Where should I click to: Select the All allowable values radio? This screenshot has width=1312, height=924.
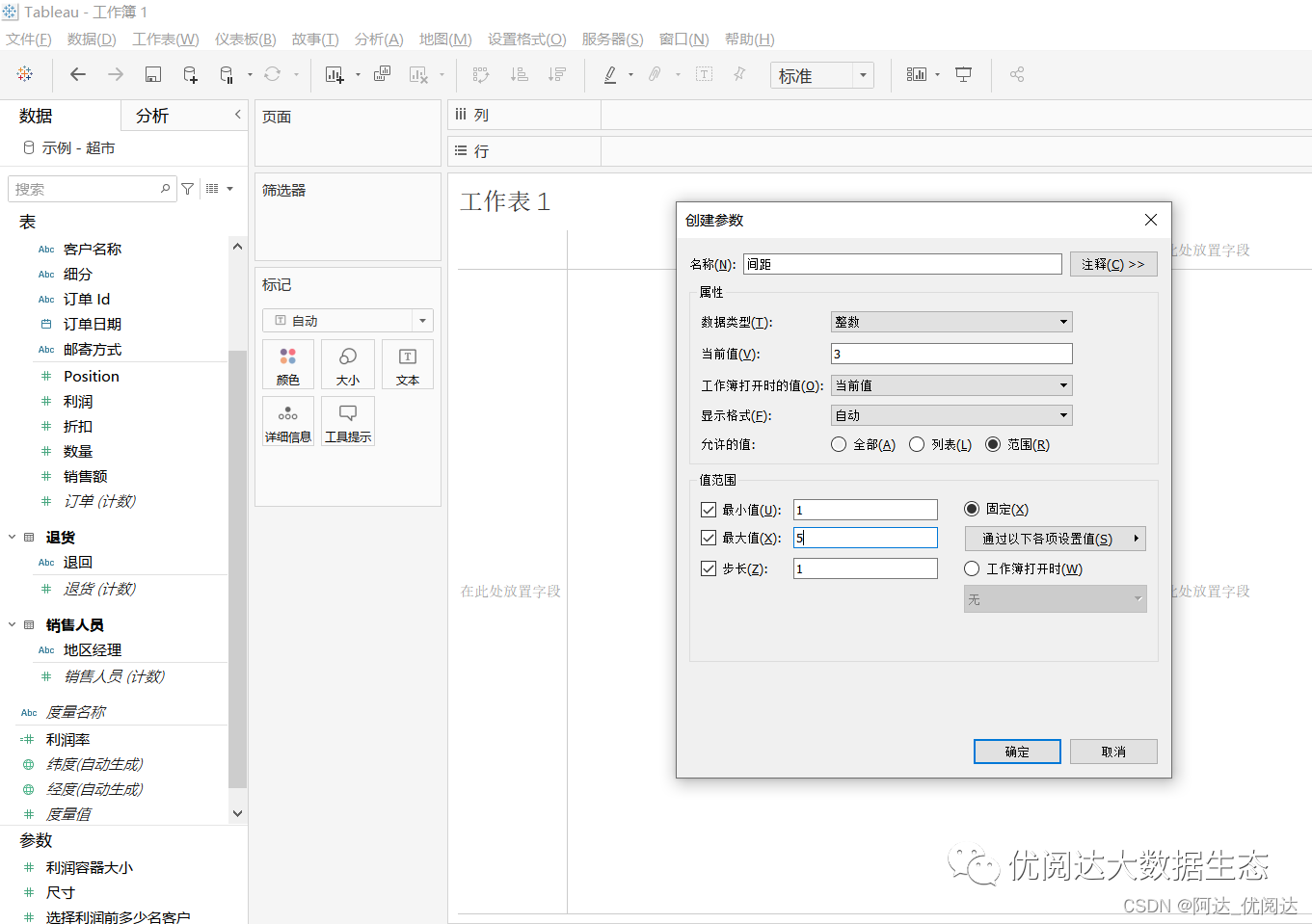pyautogui.click(x=839, y=444)
